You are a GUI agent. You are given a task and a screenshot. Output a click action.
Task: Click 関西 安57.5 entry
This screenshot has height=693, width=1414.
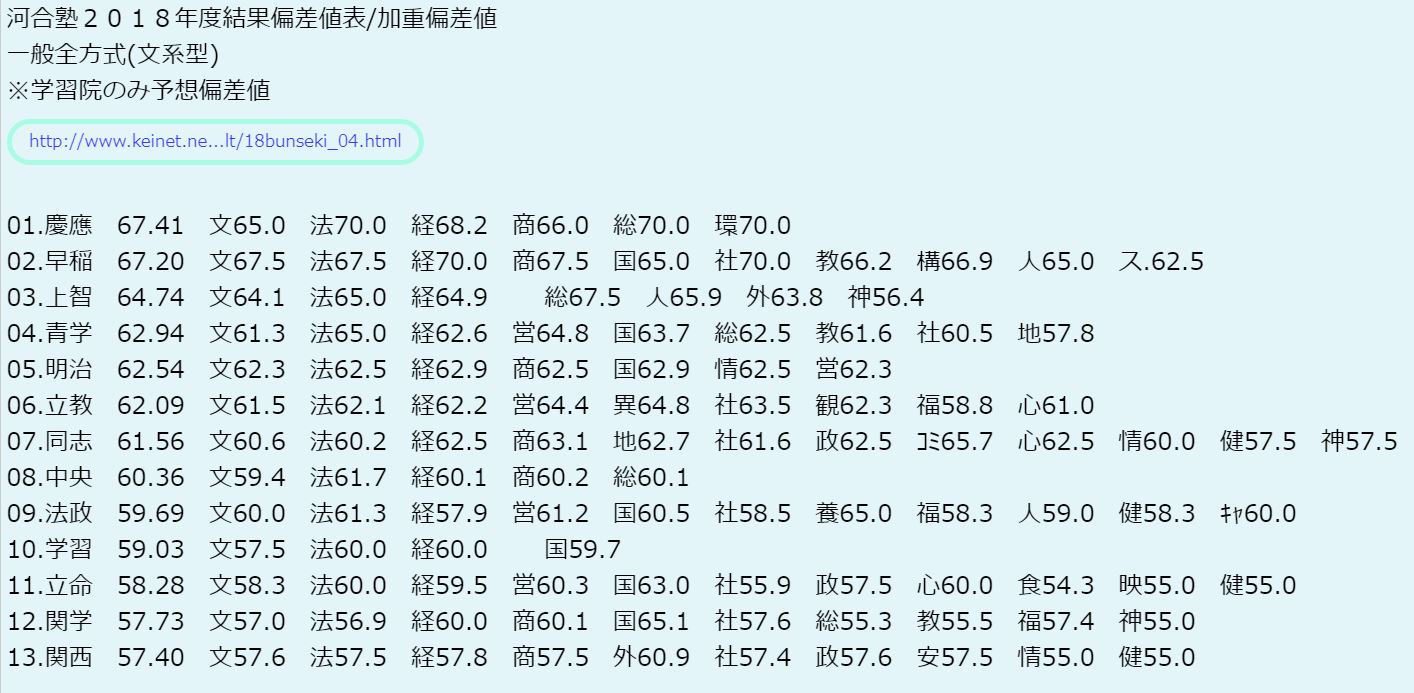point(955,658)
